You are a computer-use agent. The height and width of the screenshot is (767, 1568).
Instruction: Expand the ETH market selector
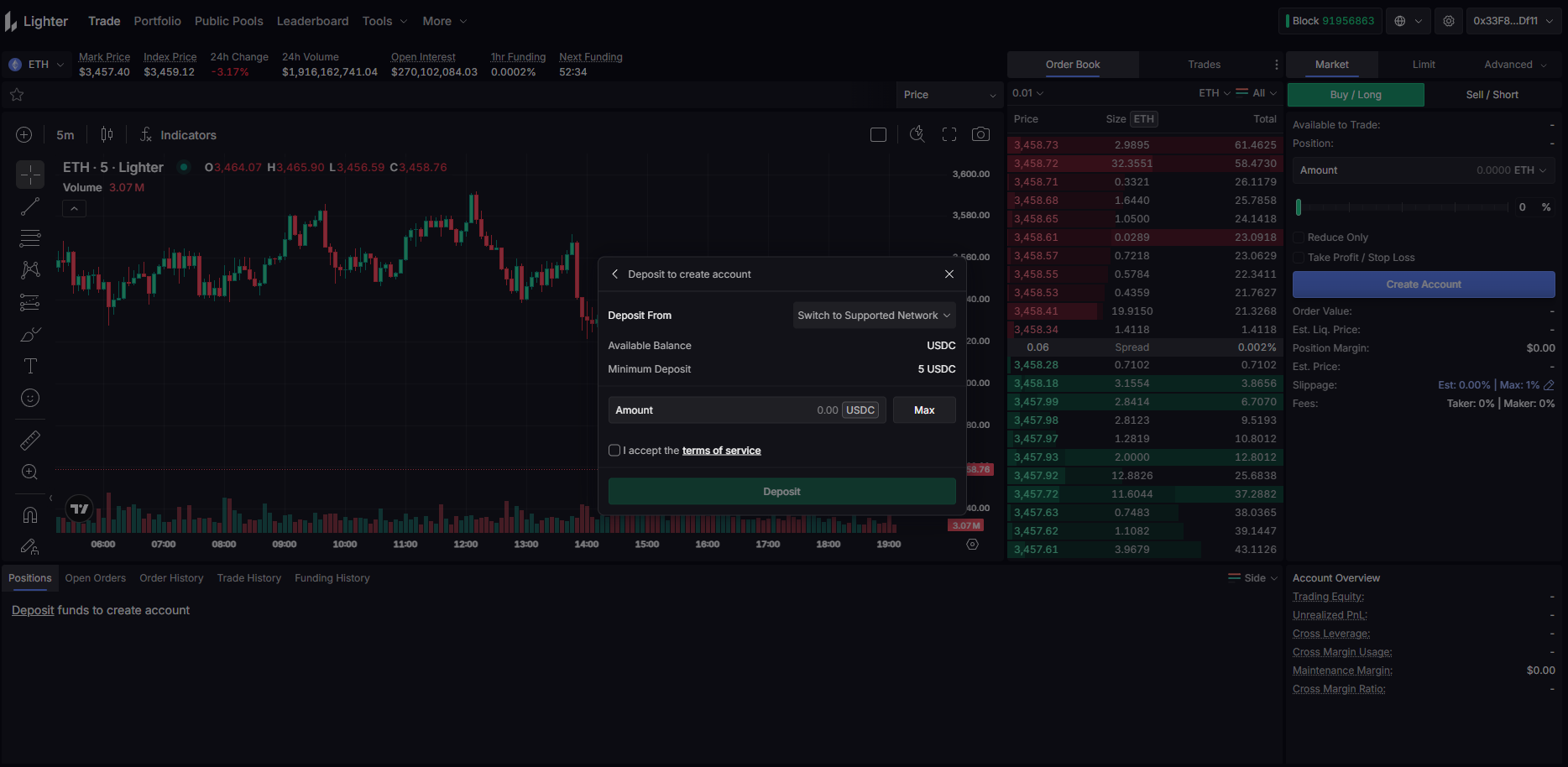pyautogui.click(x=37, y=65)
